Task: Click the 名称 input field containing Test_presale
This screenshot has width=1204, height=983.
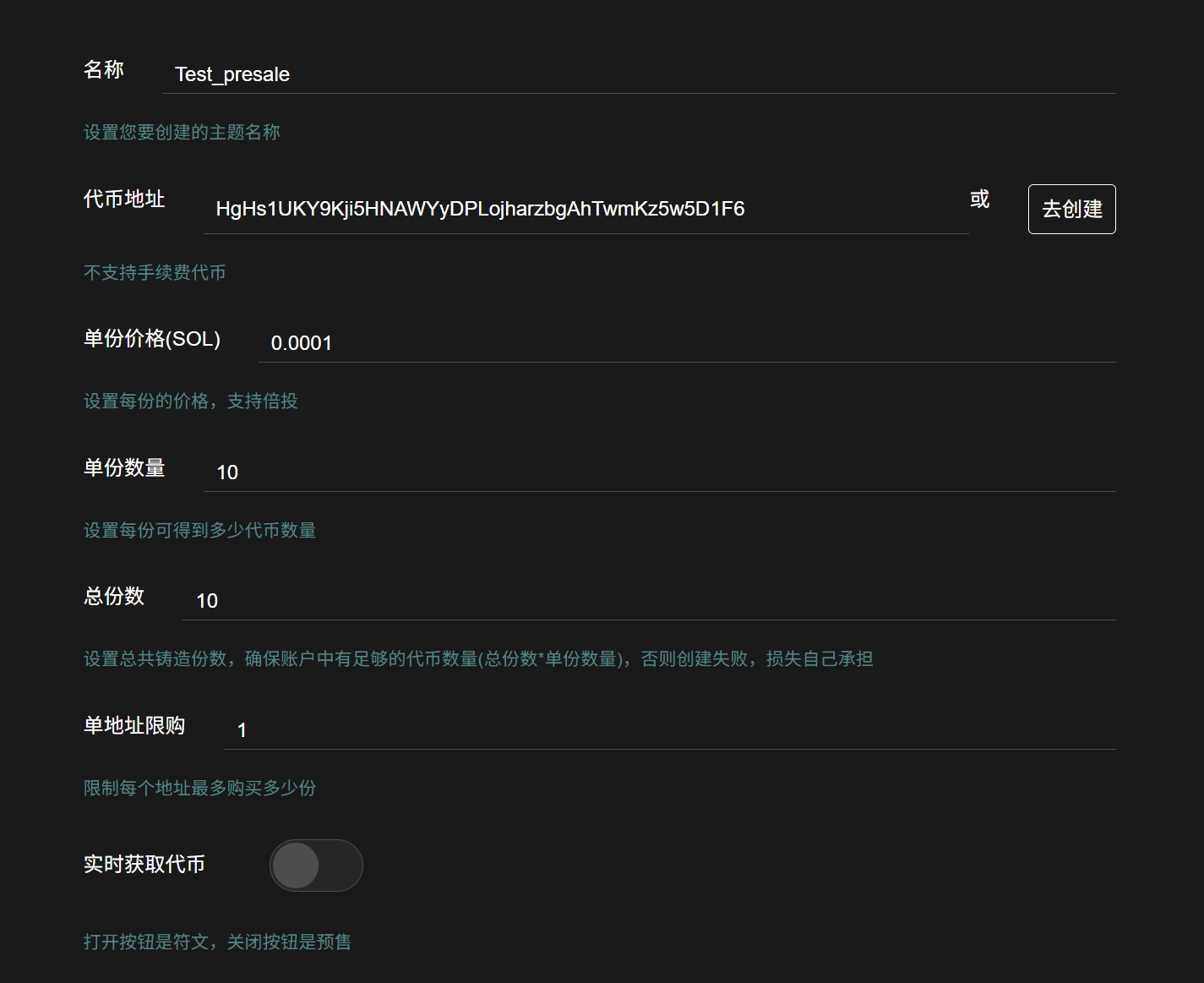Action: [x=638, y=74]
